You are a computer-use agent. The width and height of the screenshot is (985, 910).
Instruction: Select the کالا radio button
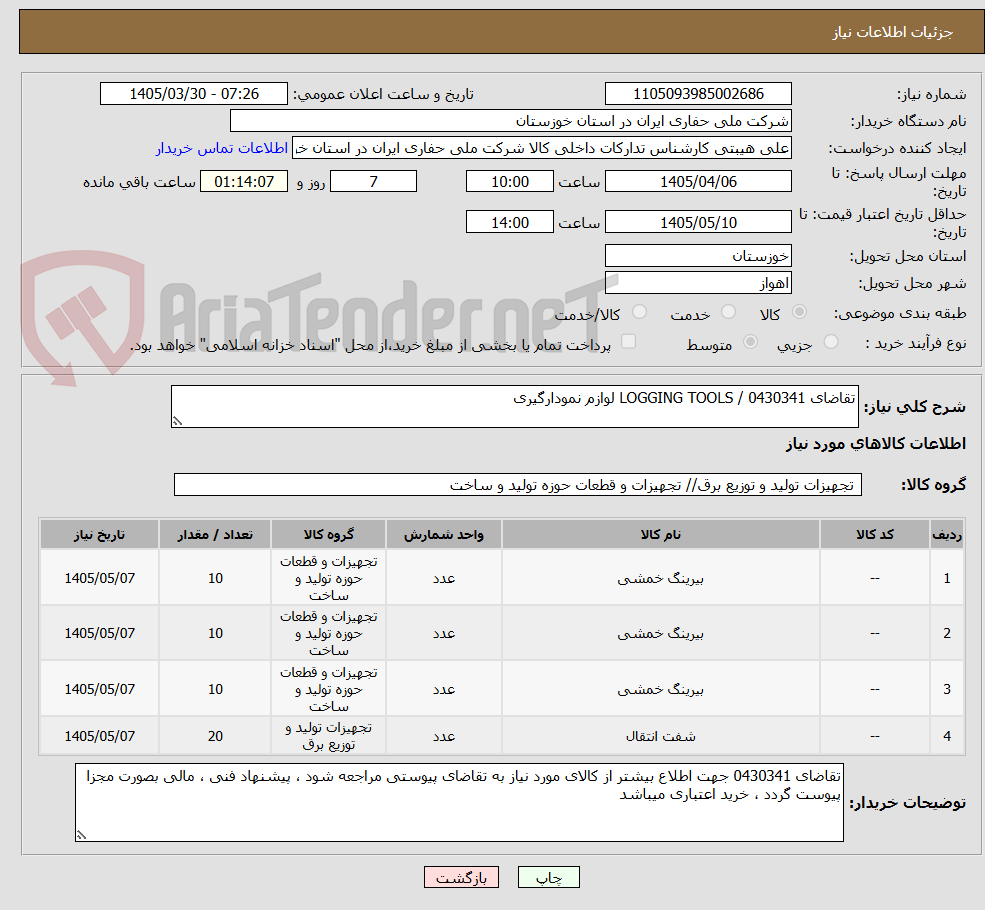[x=800, y=312]
